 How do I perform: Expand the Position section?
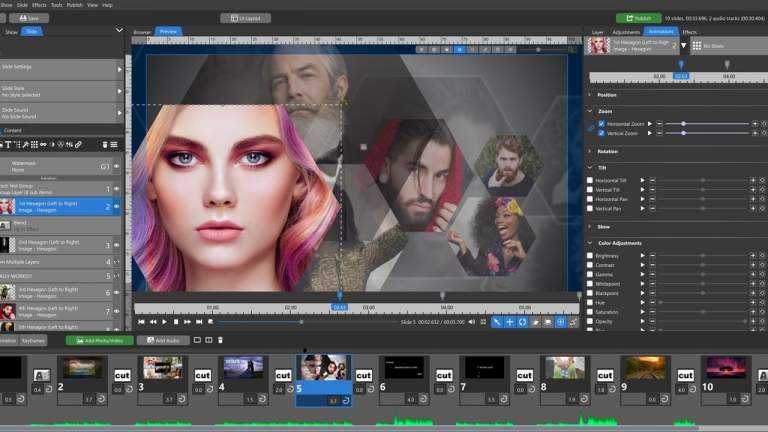pos(590,95)
